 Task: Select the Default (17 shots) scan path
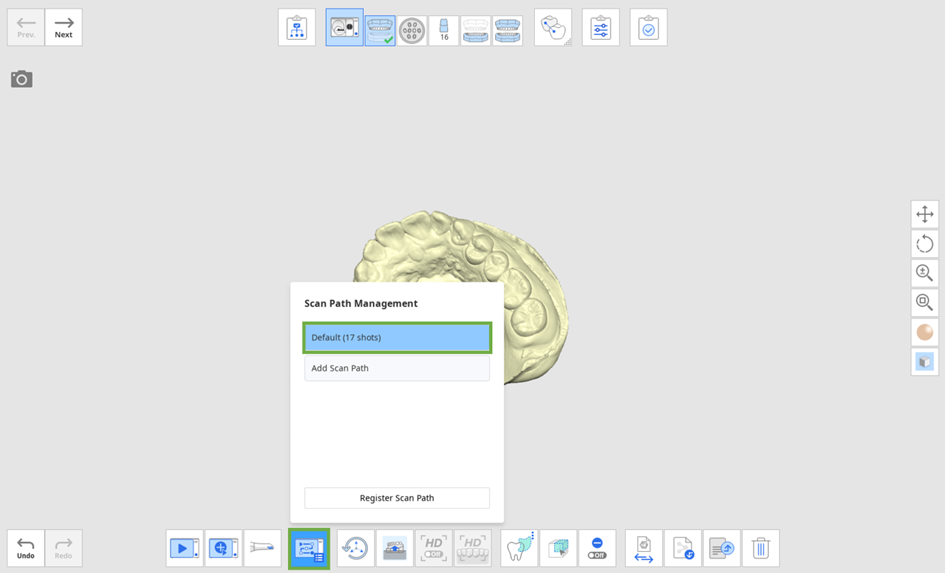397,337
